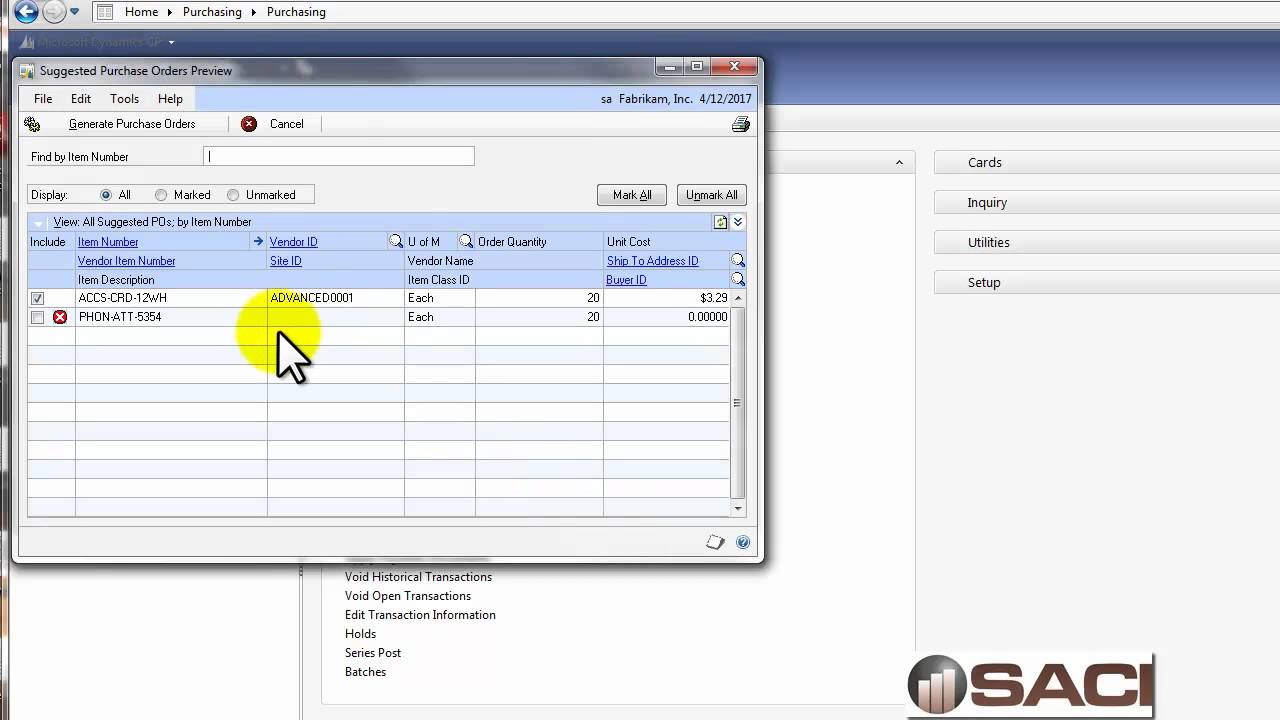Select the Marked display radio button
This screenshot has height=720, width=1280.
(161, 195)
